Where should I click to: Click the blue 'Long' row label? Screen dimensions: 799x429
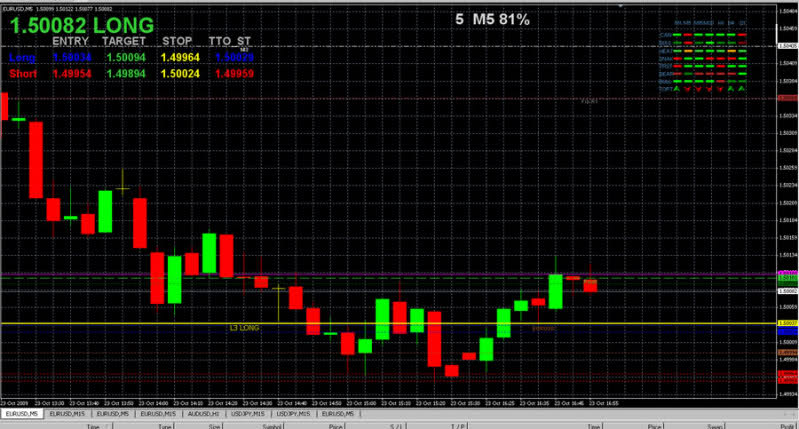(22, 58)
